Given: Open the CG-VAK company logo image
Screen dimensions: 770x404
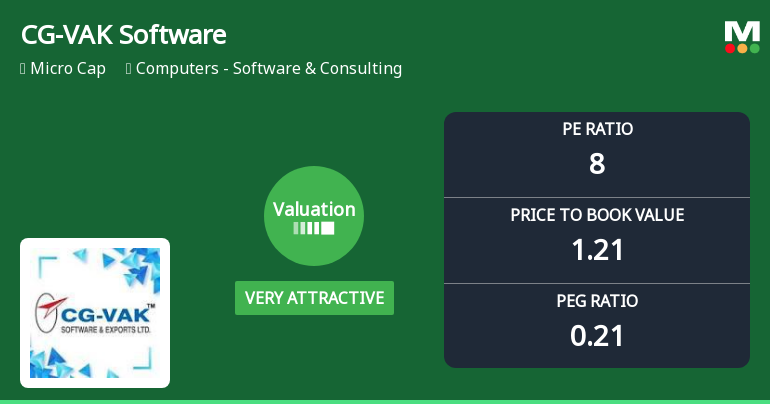Looking at the screenshot, I should coord(95,313).
